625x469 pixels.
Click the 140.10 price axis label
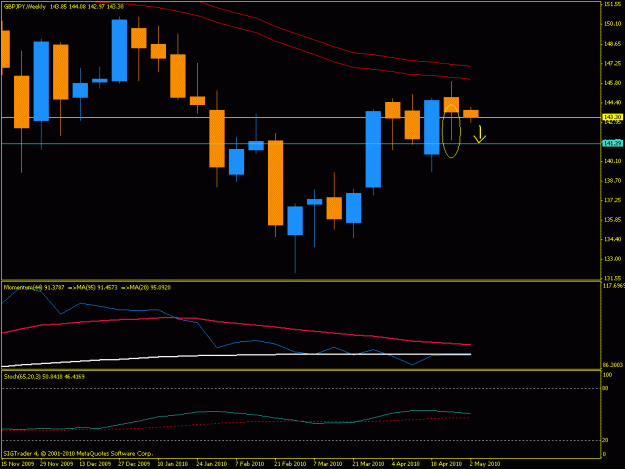[612, 161]
